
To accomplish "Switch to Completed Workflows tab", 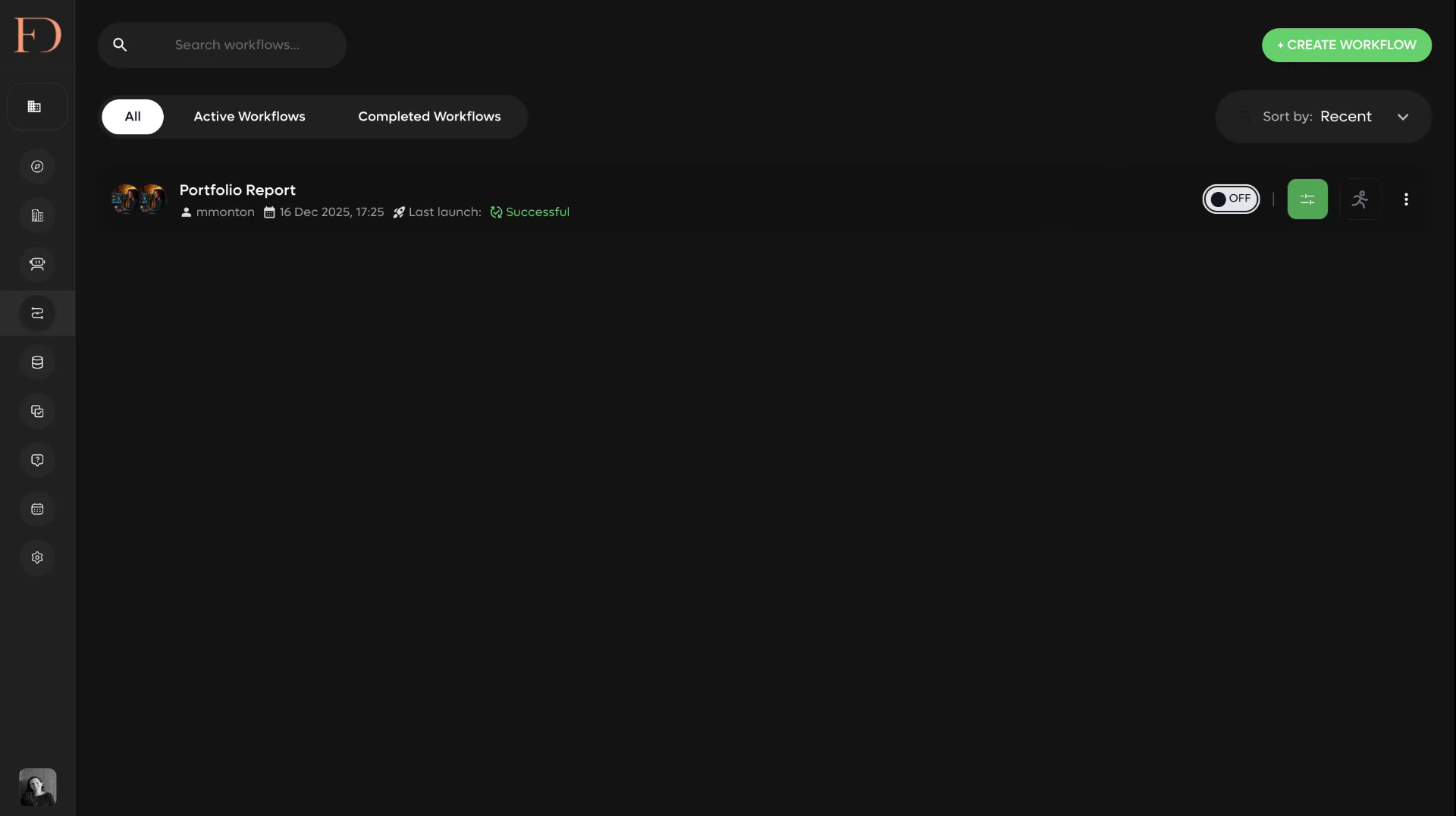I will (429, 117).
